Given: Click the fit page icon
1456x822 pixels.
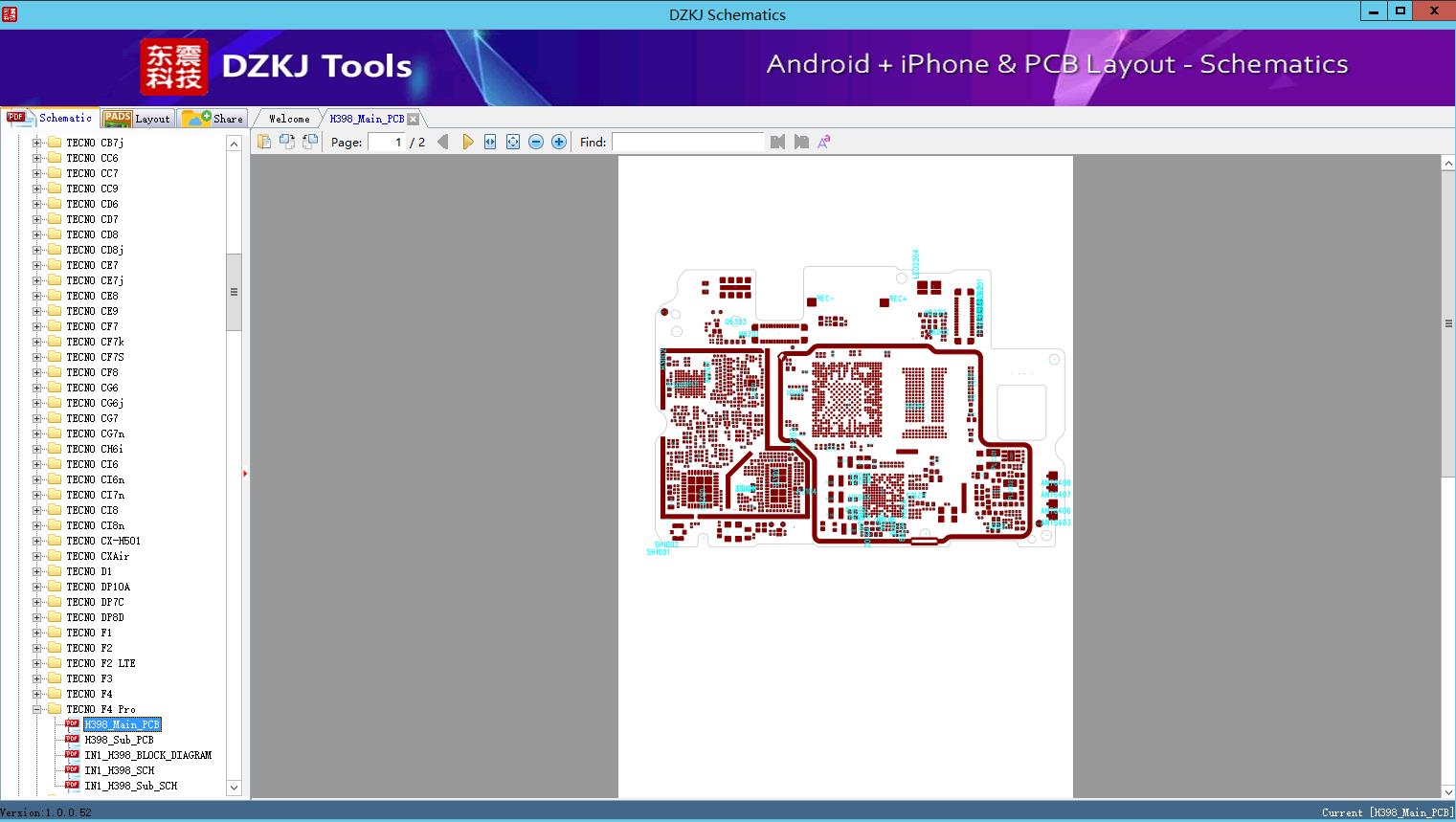Looking at the screenshot, I should coord(513,142).
